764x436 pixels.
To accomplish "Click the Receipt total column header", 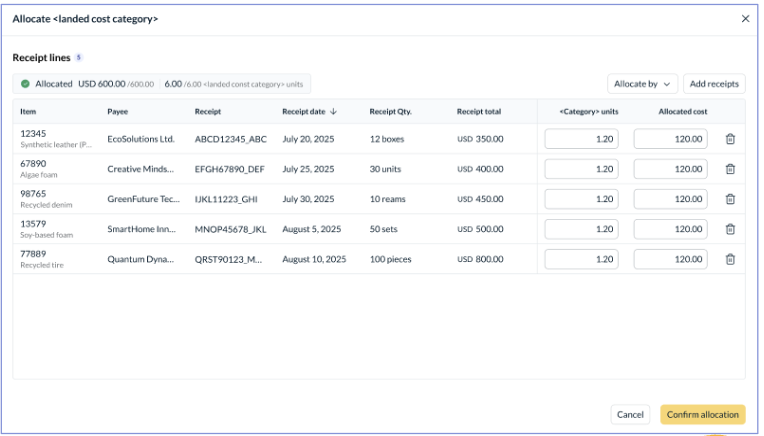I will pos(478,112).
